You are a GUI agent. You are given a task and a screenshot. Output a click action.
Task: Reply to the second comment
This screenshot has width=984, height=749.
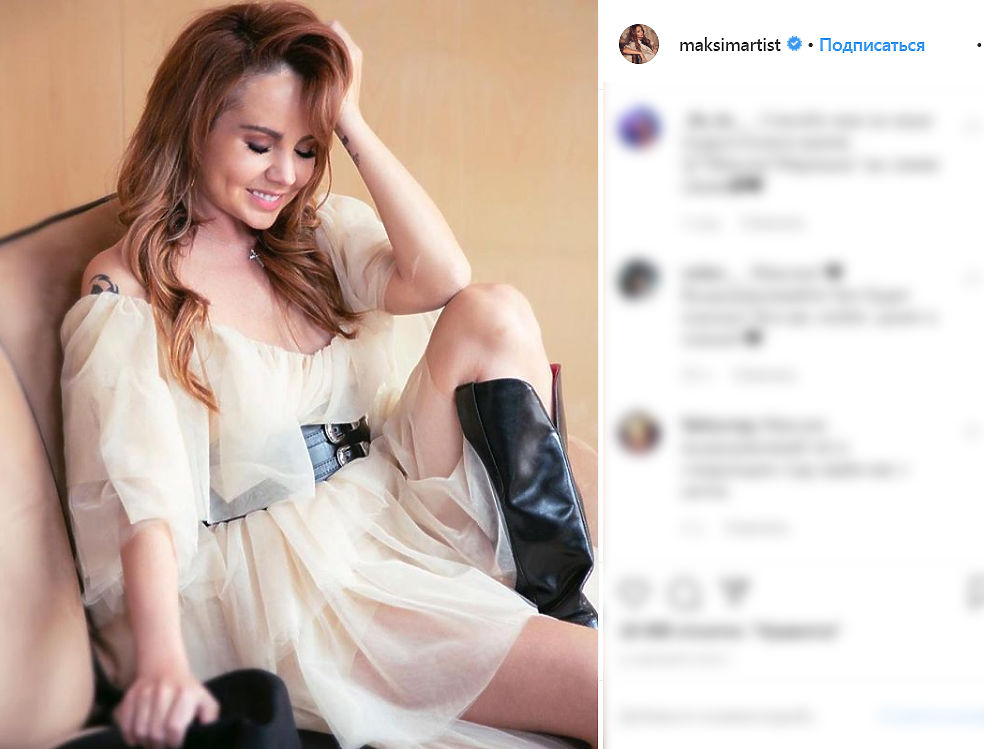765,375
